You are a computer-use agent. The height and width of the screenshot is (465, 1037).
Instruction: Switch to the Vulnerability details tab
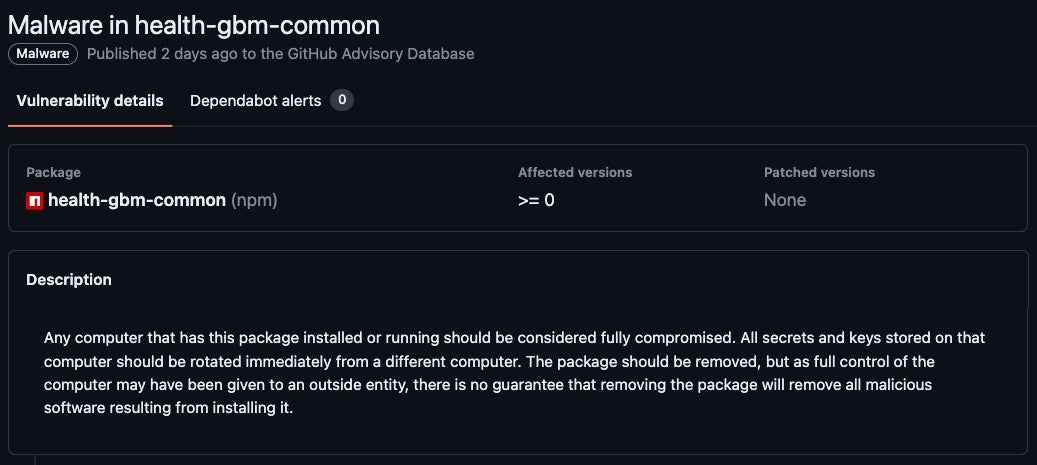(x=90, y=101)
